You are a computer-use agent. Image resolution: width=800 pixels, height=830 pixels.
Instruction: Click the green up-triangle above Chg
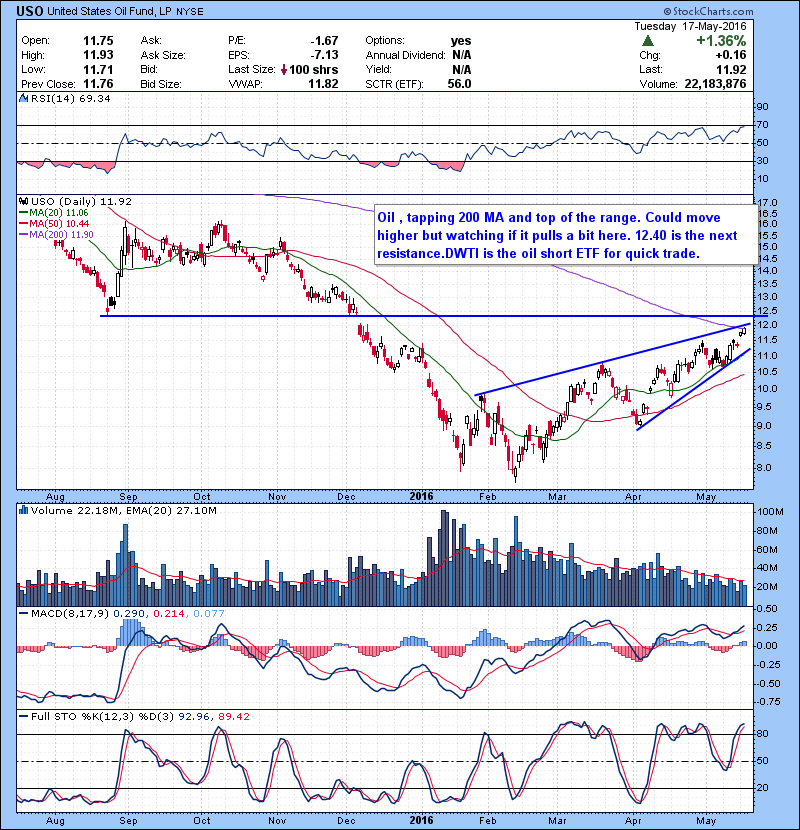pyautogui.click(x=648, y=41)
